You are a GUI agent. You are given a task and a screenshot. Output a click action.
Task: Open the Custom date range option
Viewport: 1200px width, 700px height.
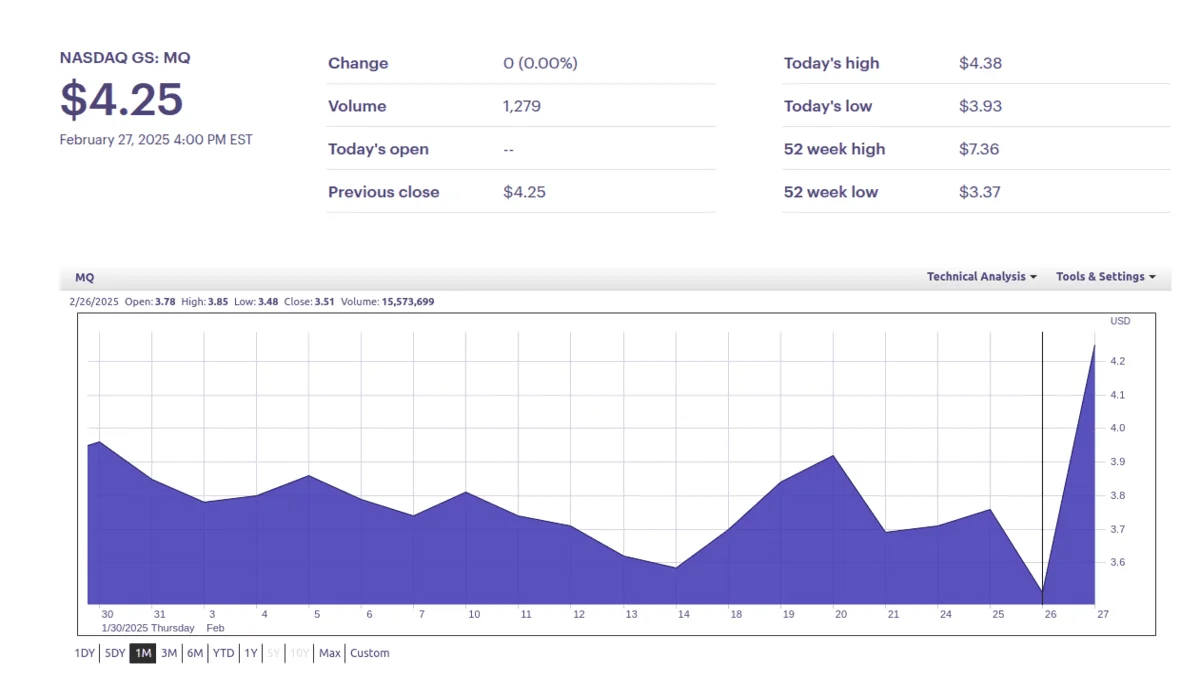(x=370, y=654)
